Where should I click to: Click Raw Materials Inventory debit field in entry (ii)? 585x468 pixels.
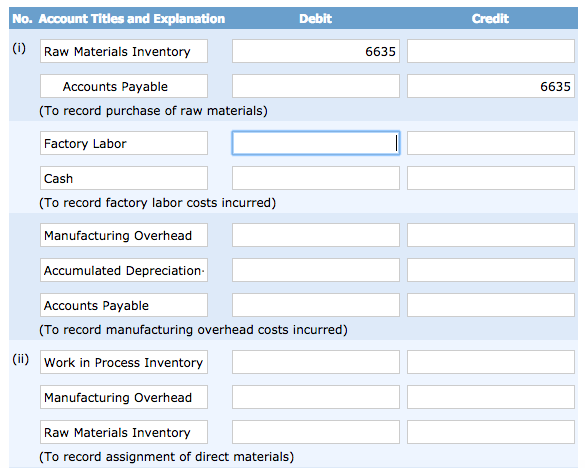pos(316,432)
